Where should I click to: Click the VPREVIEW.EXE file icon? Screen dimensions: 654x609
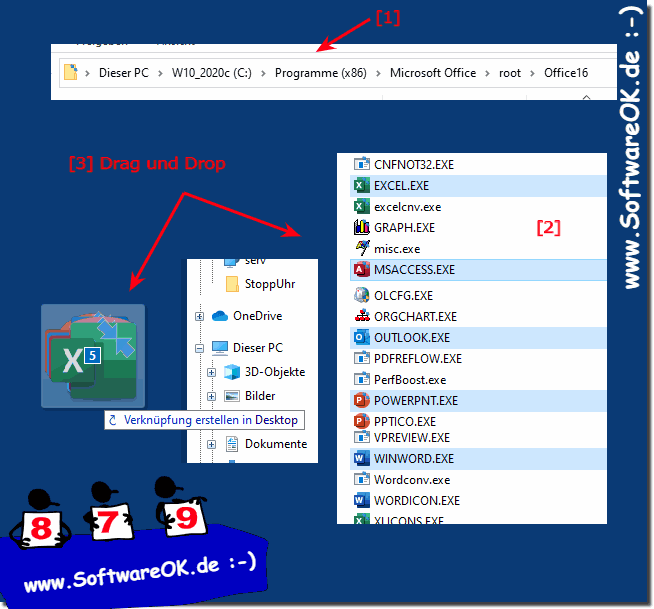pos(362,437)
